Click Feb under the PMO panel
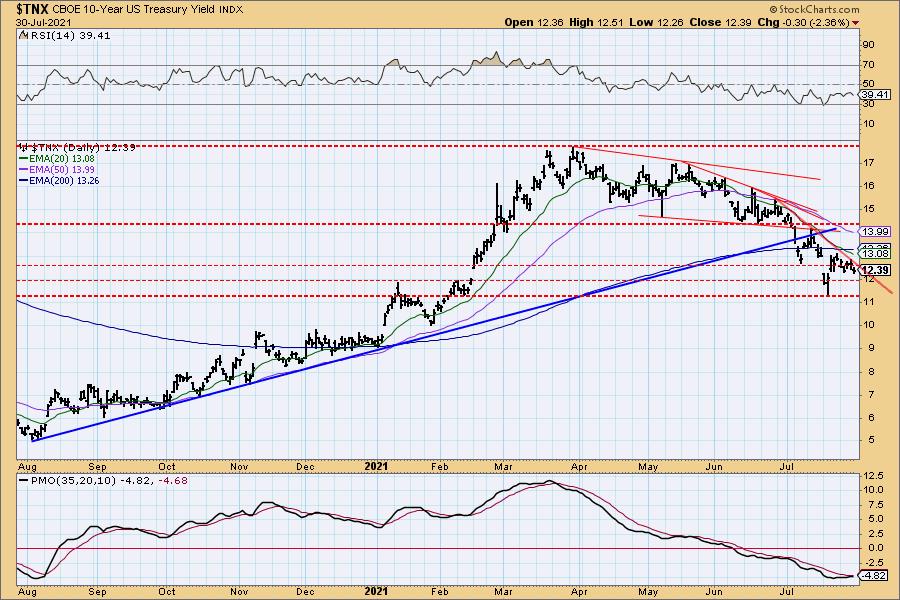 point(439,591)
